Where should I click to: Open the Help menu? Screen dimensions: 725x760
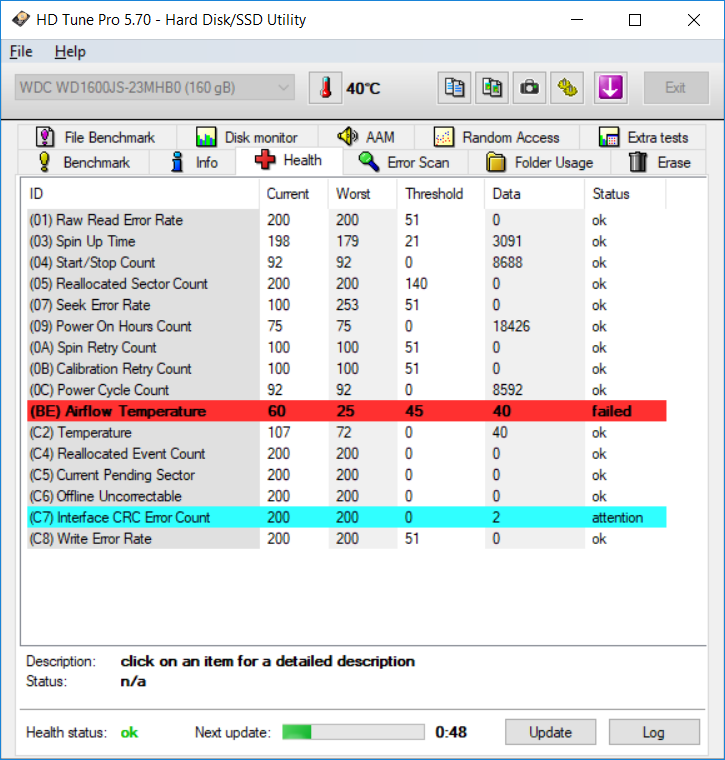point(70,51)
